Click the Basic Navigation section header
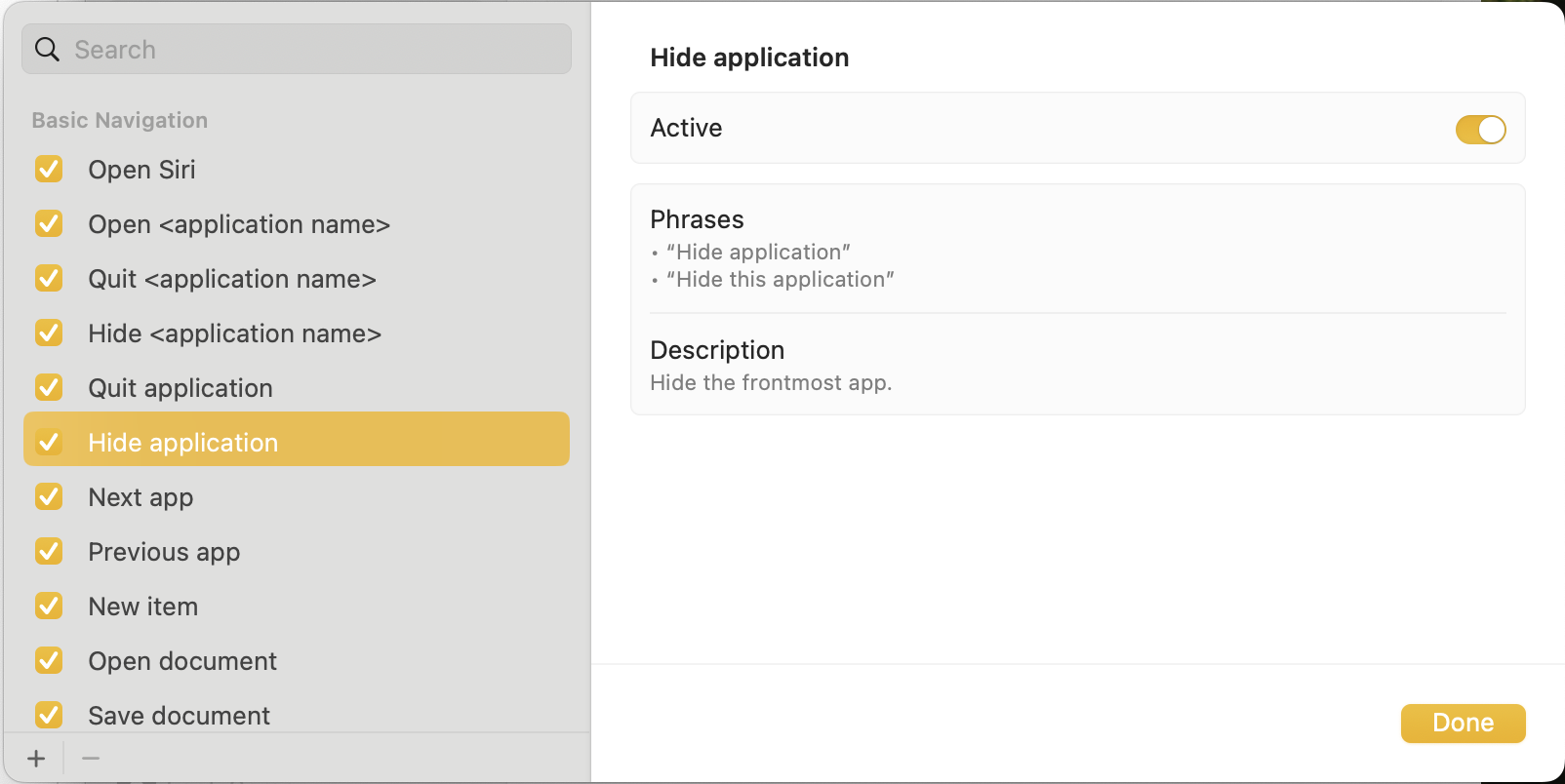Screen dimensions: 1565x784 click(120, 121)
